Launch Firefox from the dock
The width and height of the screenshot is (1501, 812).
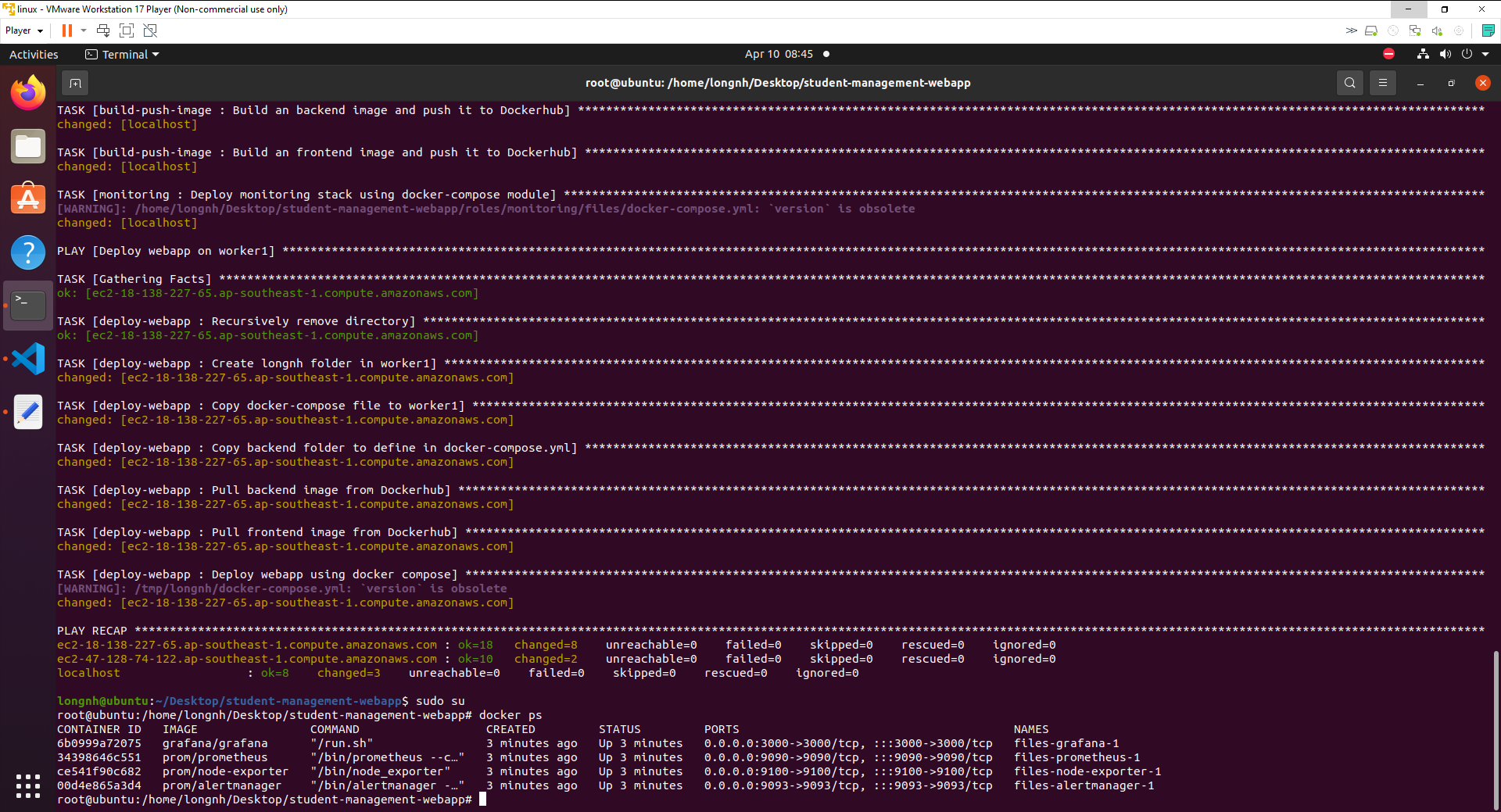(x=28, y=93)
